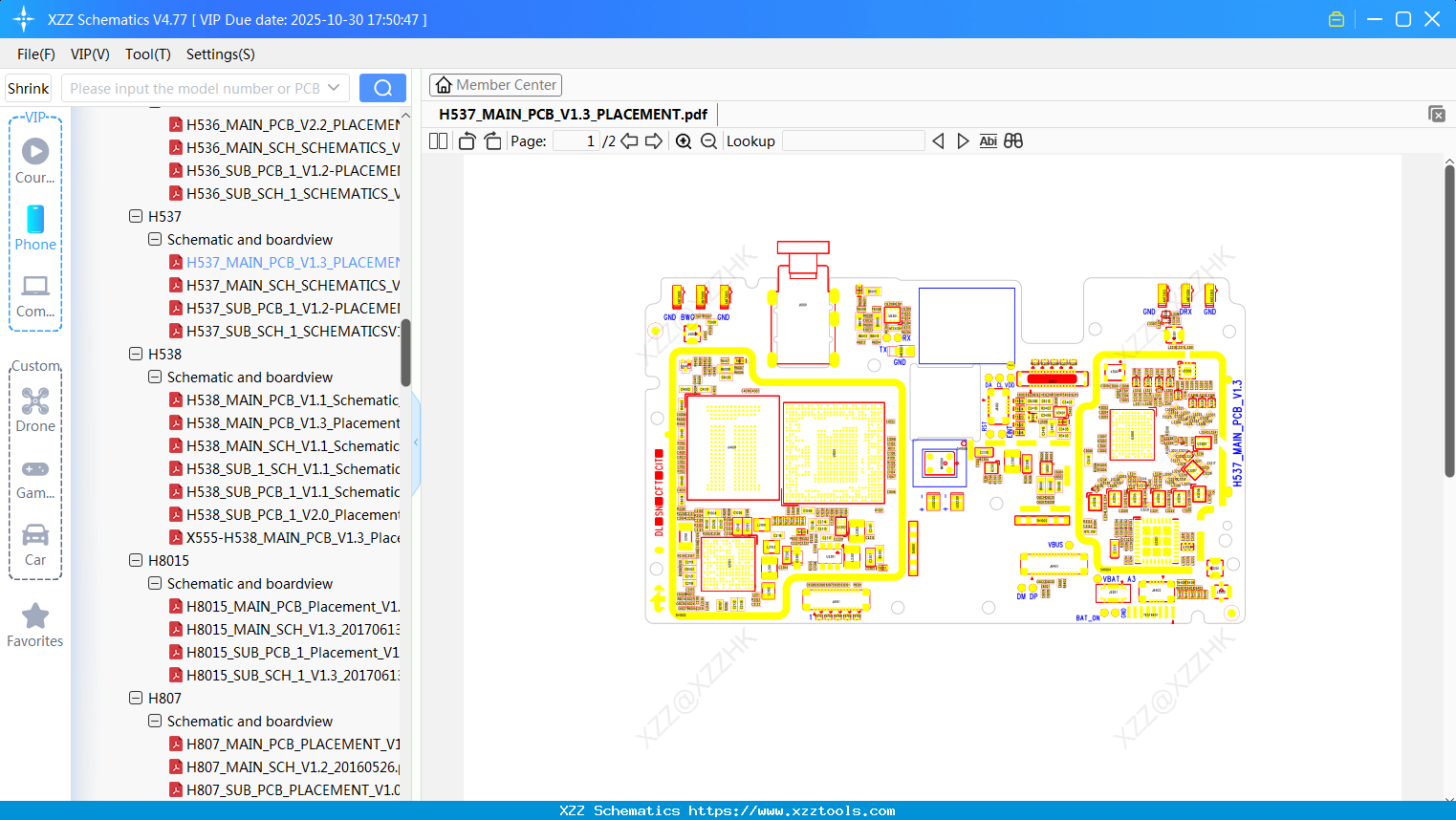Click the payment card icon in the title bar
The height and width of the screenshot is (820, 1456).
(x=1336, y=18)
